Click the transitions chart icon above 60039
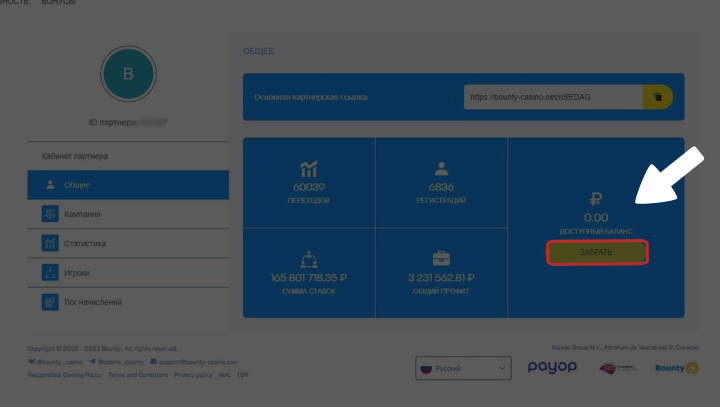This screenshot has height=407, width=720. 309,168
